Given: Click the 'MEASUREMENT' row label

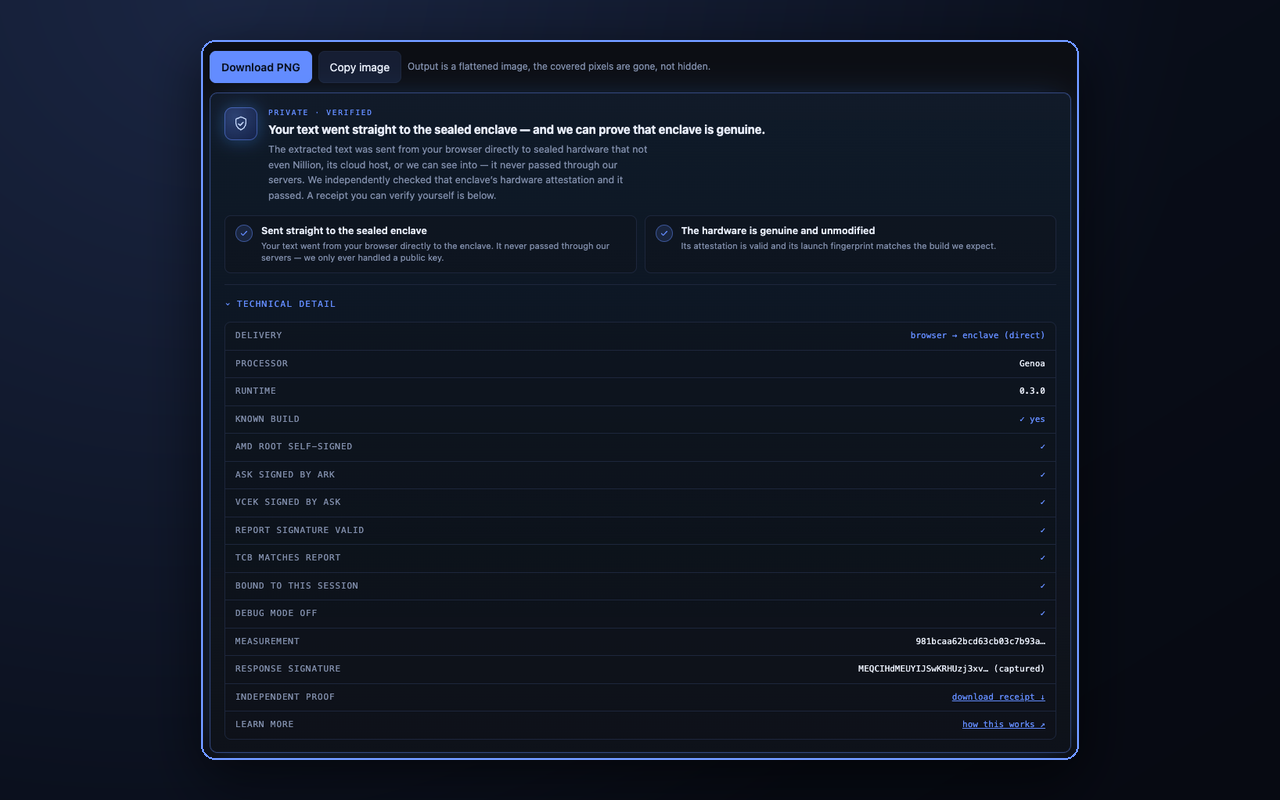Looking at the screenshot, I should pos(267,641).
